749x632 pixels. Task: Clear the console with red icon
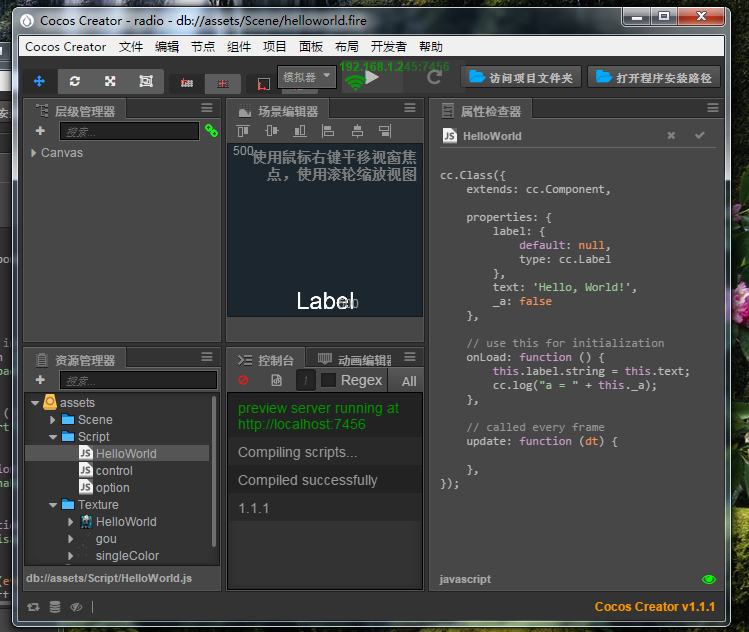[x=244, y=380]
